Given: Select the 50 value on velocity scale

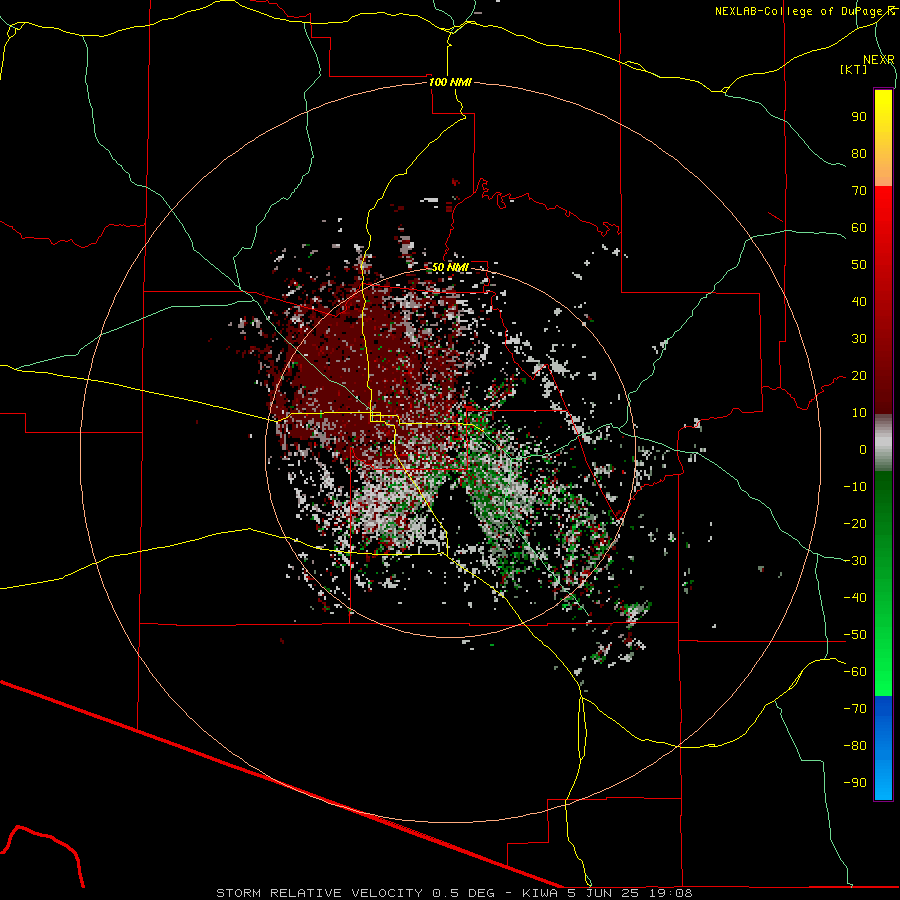Looking at the screenshot, I should coord(859,265).
